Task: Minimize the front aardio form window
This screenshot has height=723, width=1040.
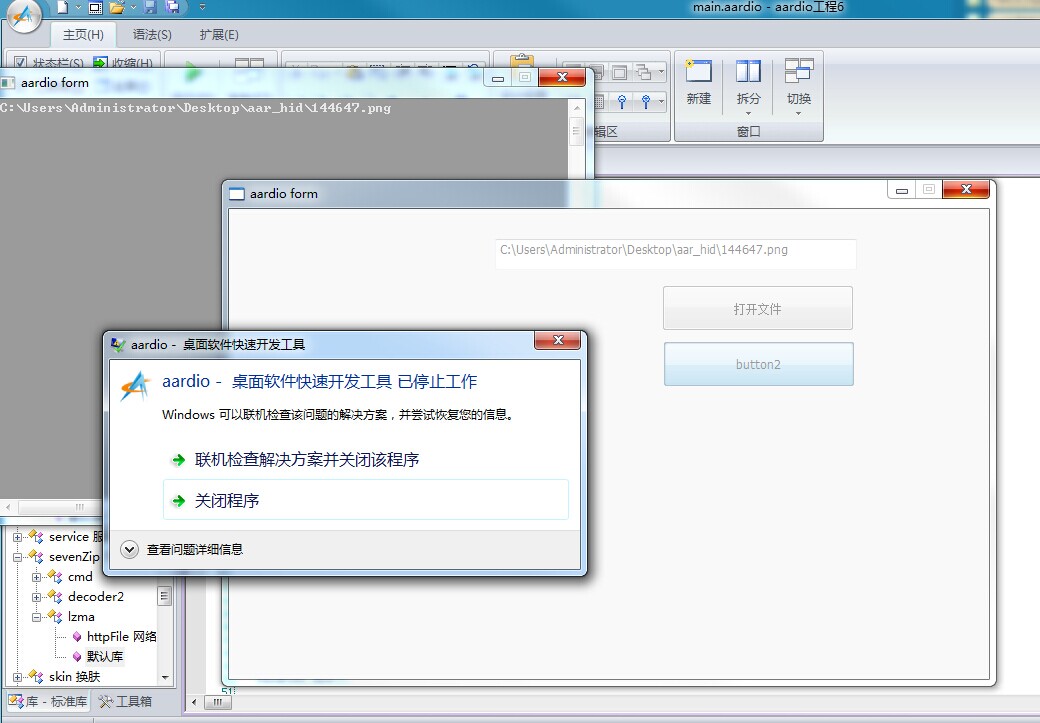Action: coord(901,190)
